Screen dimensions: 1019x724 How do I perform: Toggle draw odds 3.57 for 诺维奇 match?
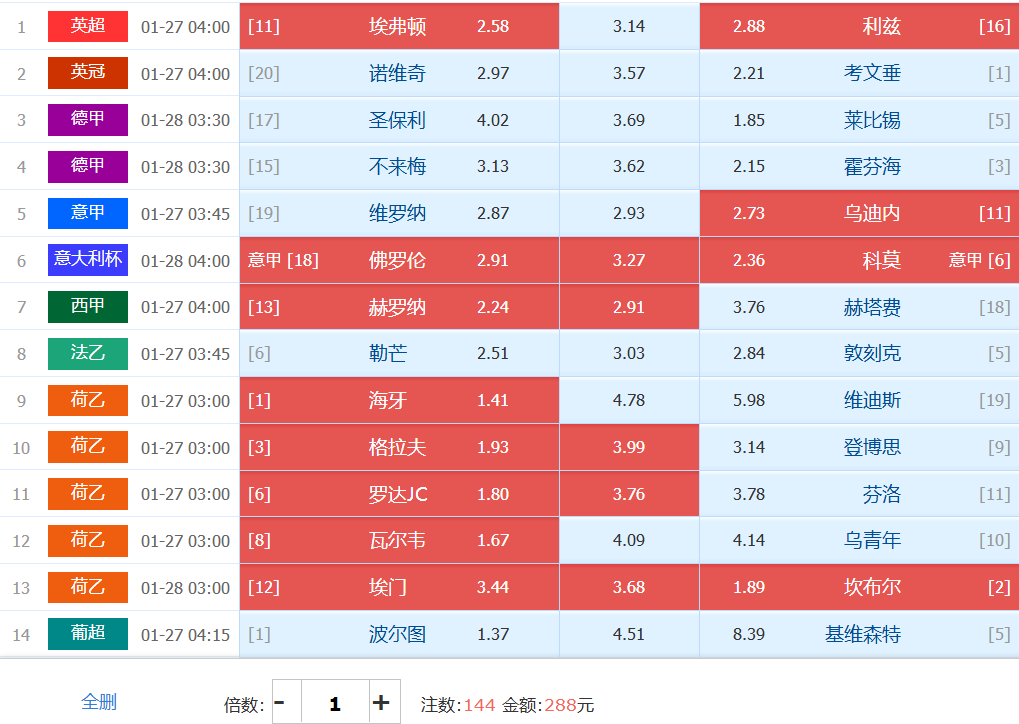tap(629, 73)
